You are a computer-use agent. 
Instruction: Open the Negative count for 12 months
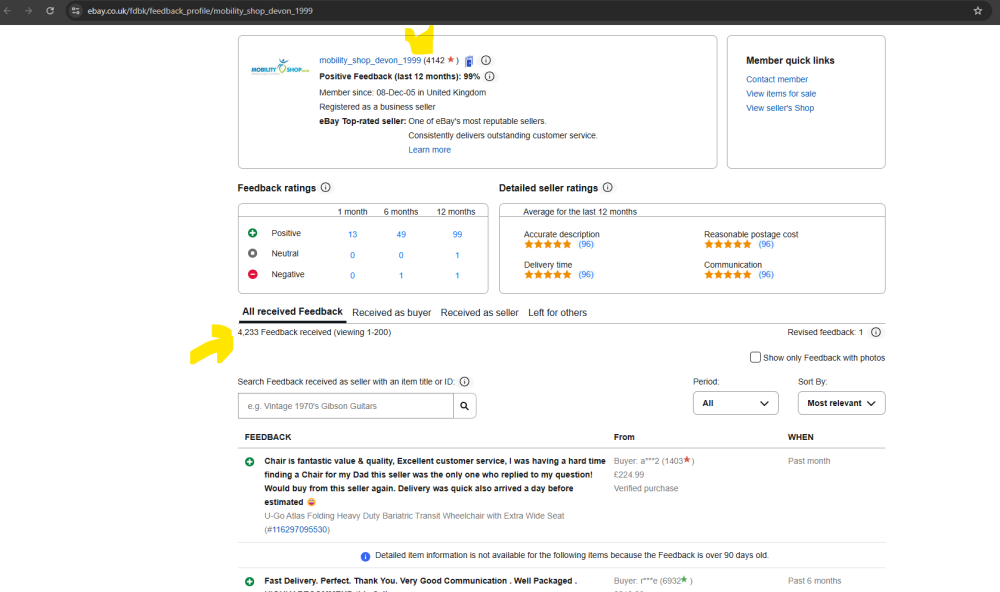(x=457, y=276)
